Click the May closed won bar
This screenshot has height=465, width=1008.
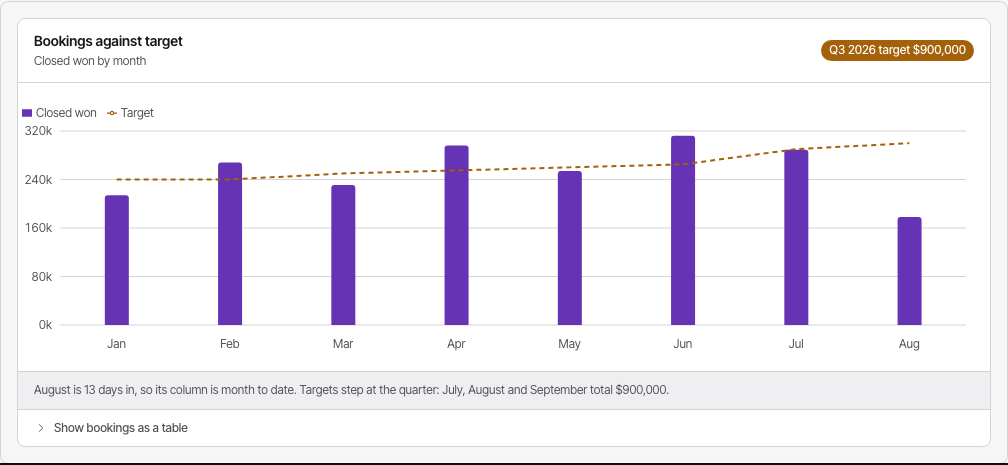coord(570,248)
